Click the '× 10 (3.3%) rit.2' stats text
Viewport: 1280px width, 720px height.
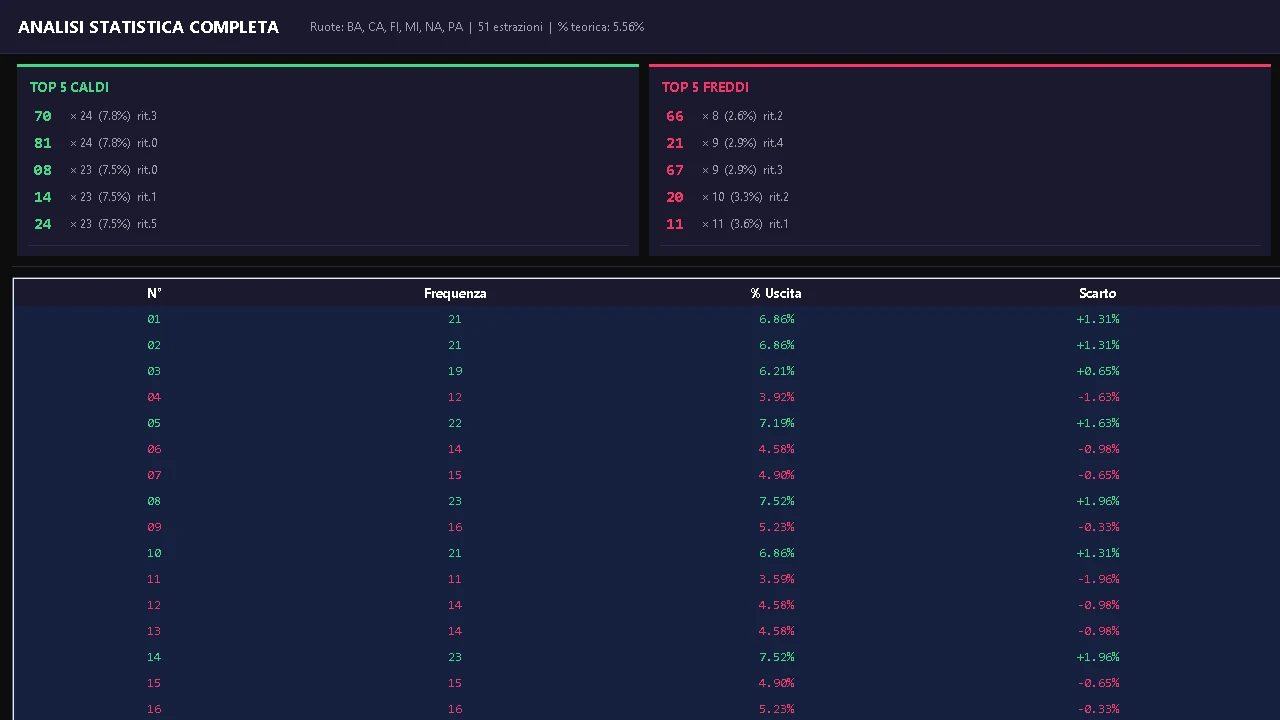tap(745, 197)
